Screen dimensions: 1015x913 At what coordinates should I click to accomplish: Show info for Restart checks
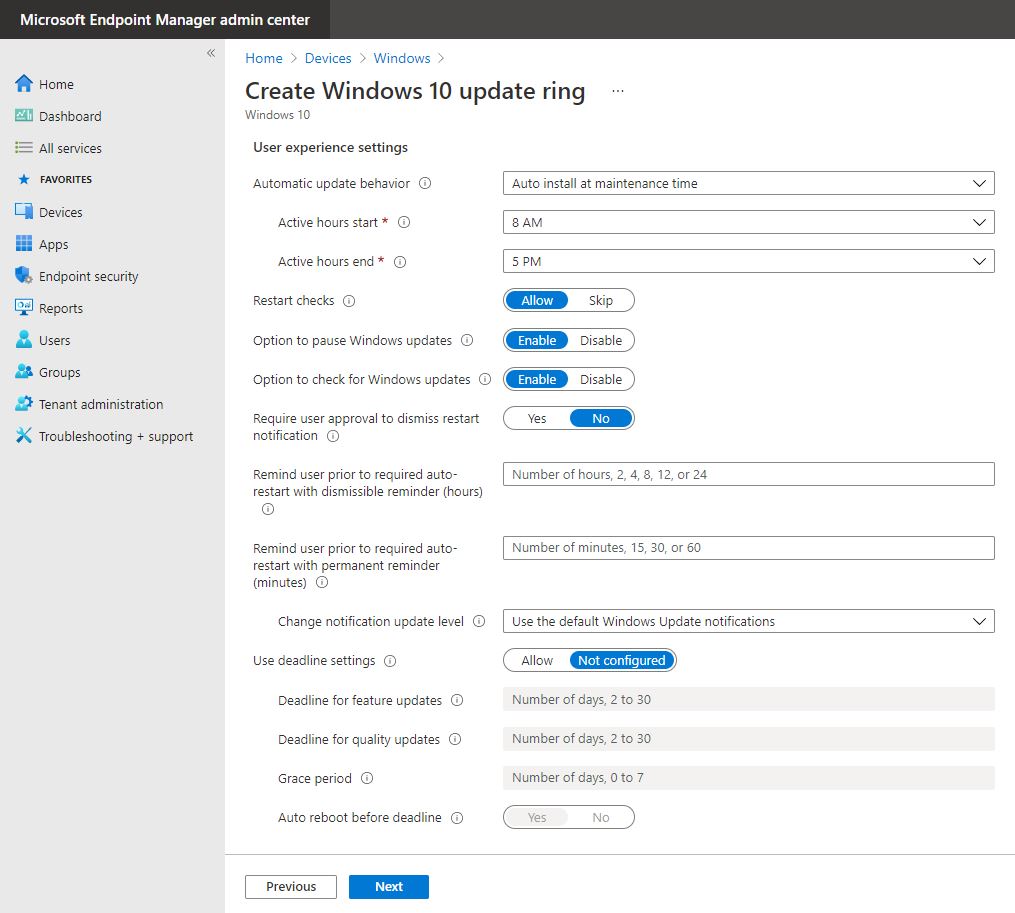[349, 300]
